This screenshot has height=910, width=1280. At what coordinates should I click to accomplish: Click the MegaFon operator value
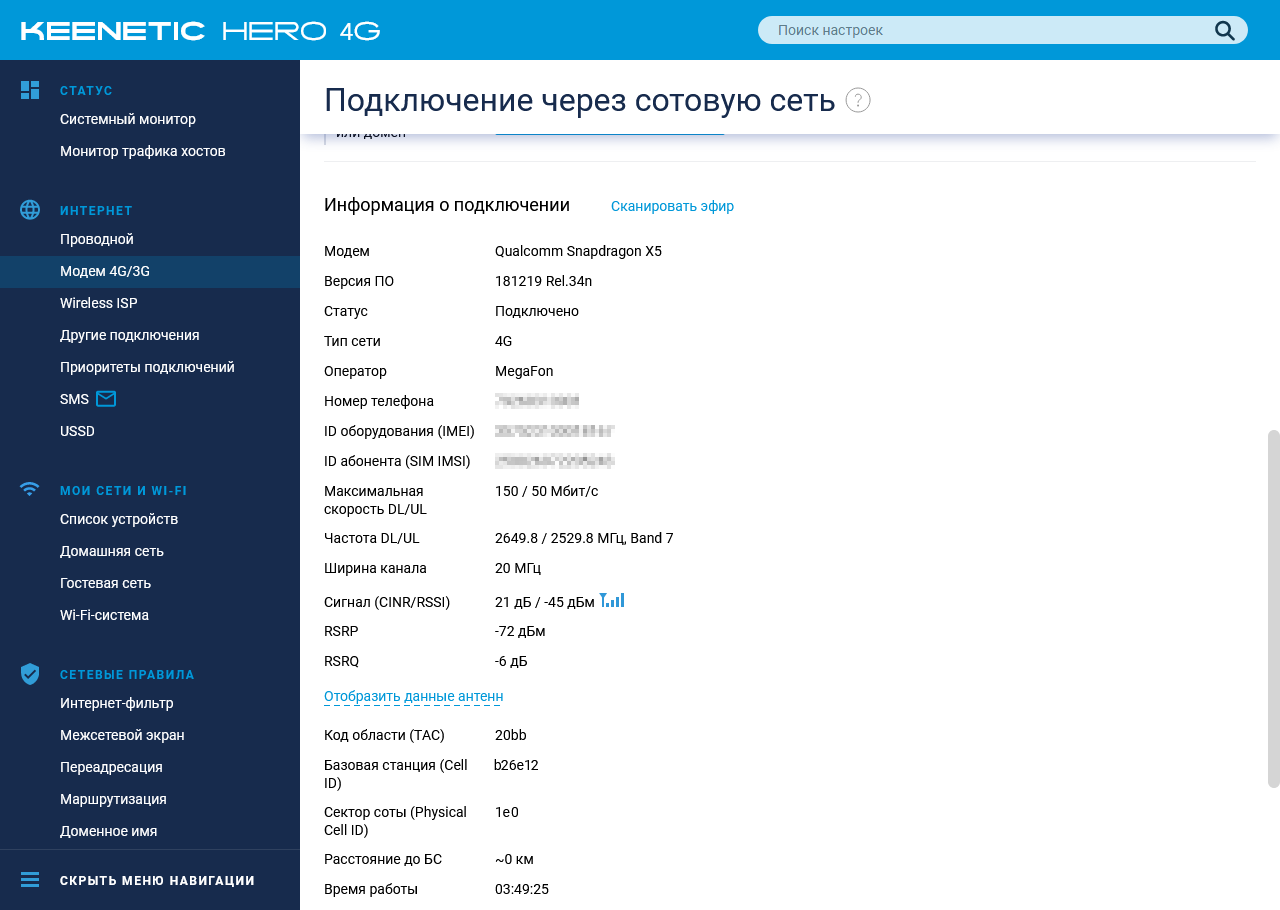(524, 371)
